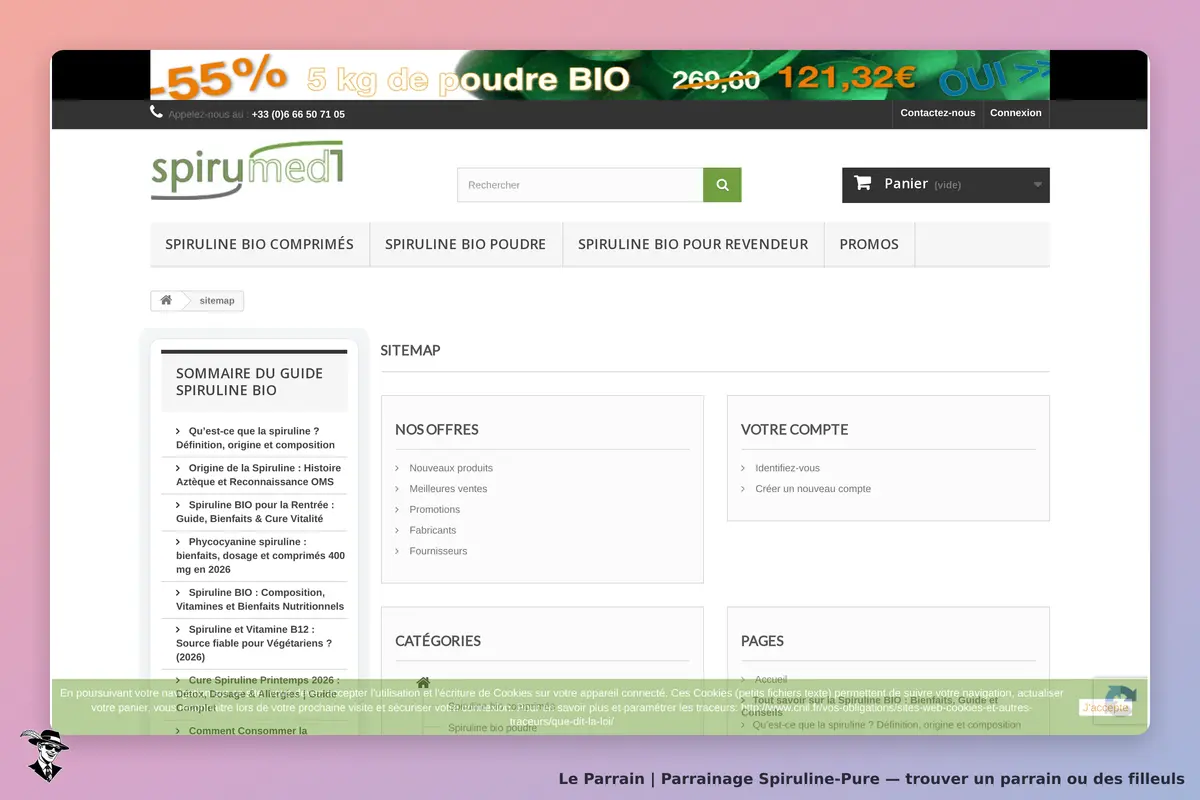The height and width of the screenshot is (800, 1200).
Task: Open Fabricants link
Action: click(433, 530)
